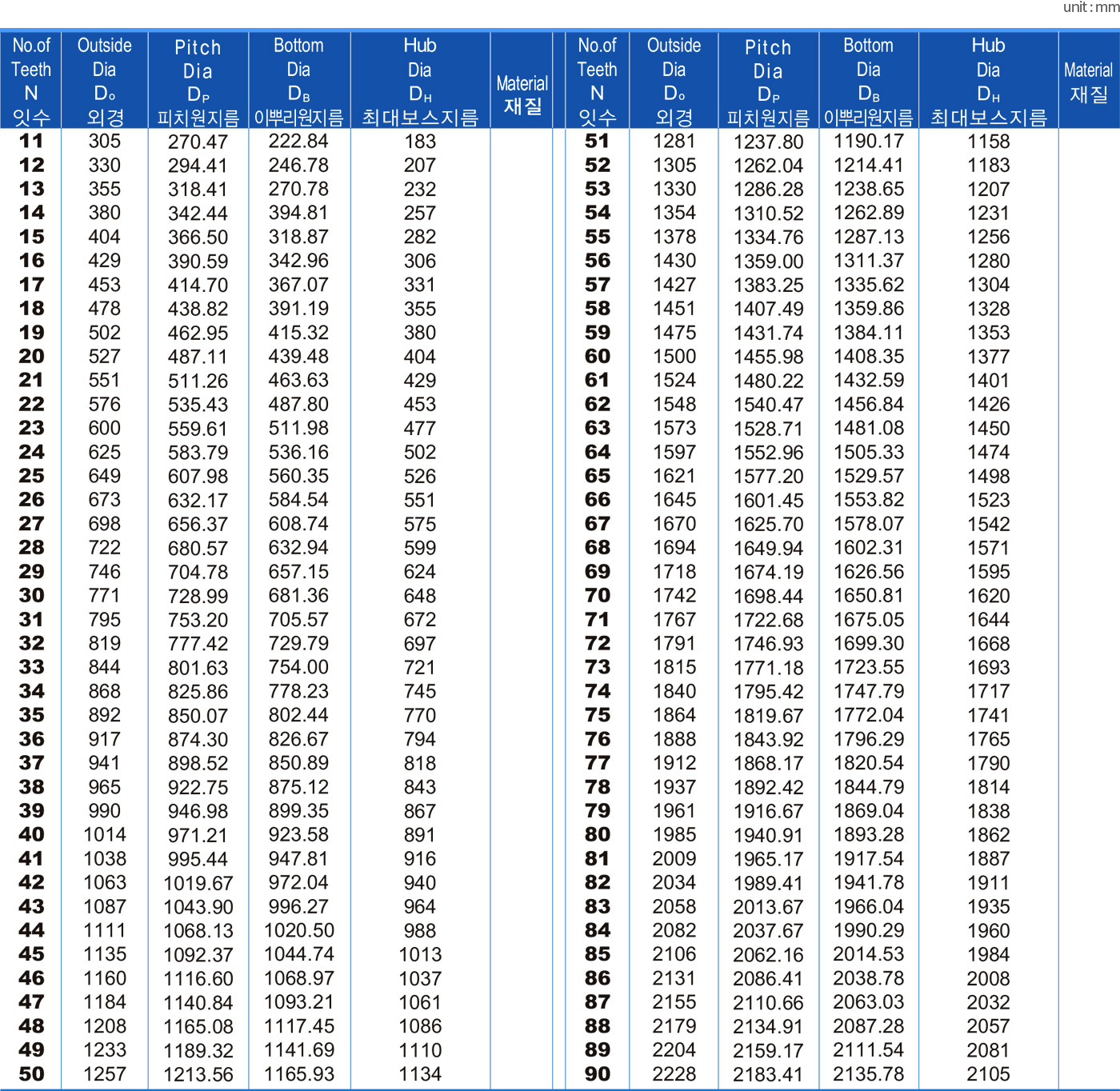
Task: Click outside diameter 1354 in teeth row 54
Action: pyautogui.click(x=674, y=213)
